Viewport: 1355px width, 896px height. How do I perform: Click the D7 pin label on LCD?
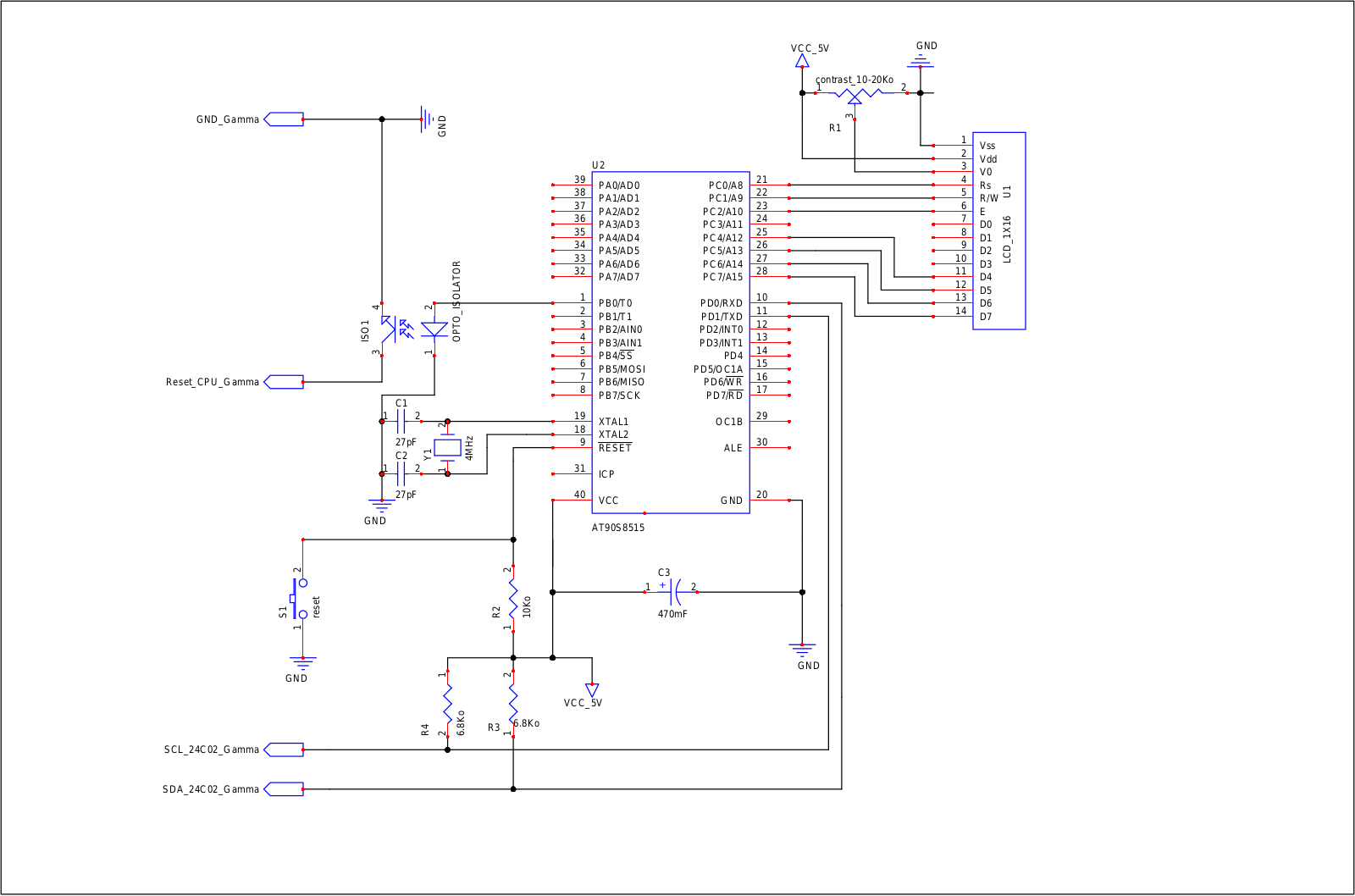[x=986, y=317]
